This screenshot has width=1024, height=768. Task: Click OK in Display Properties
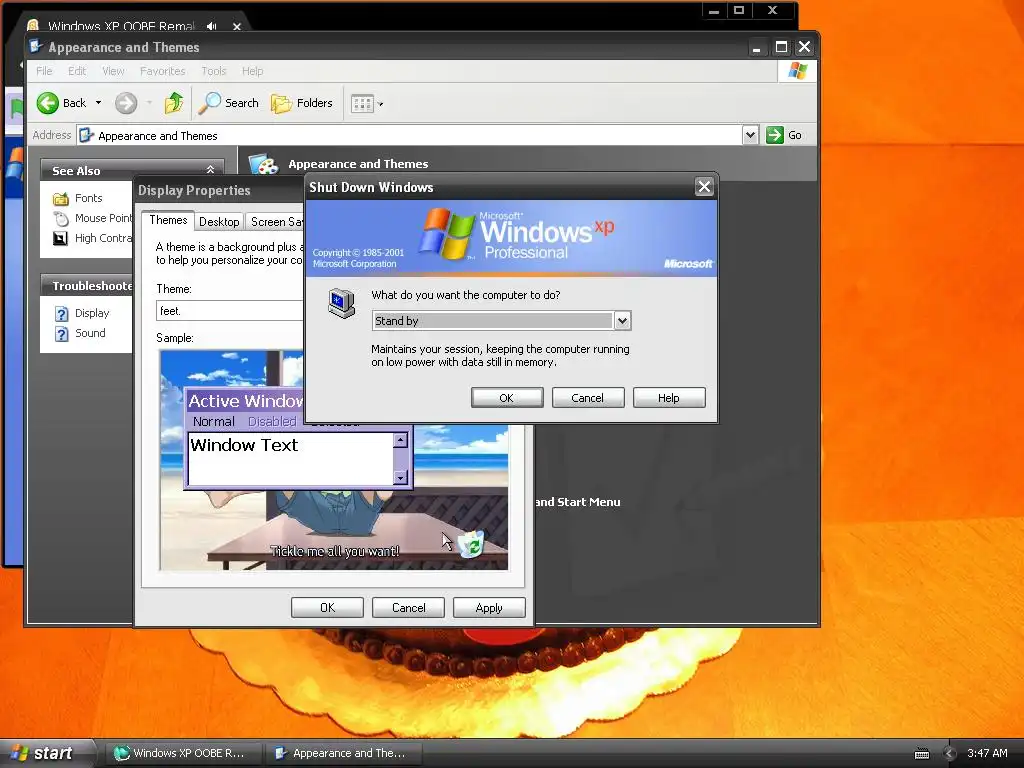point(327,608)
